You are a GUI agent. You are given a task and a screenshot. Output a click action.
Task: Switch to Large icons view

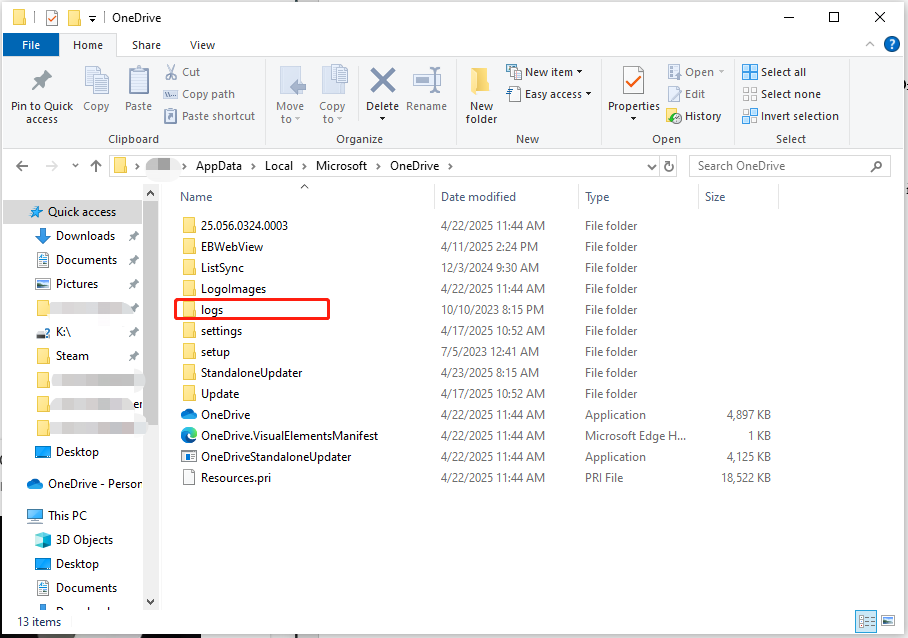point(888,621)
